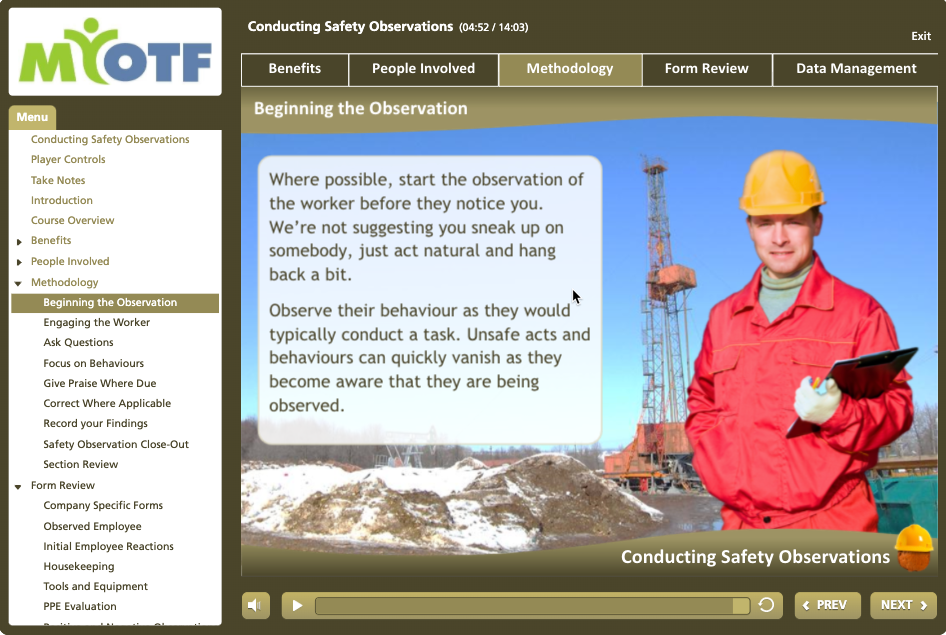Switch to the Data Management tab
This screenshot has height=635, width=946.
(x=856, y=69)
